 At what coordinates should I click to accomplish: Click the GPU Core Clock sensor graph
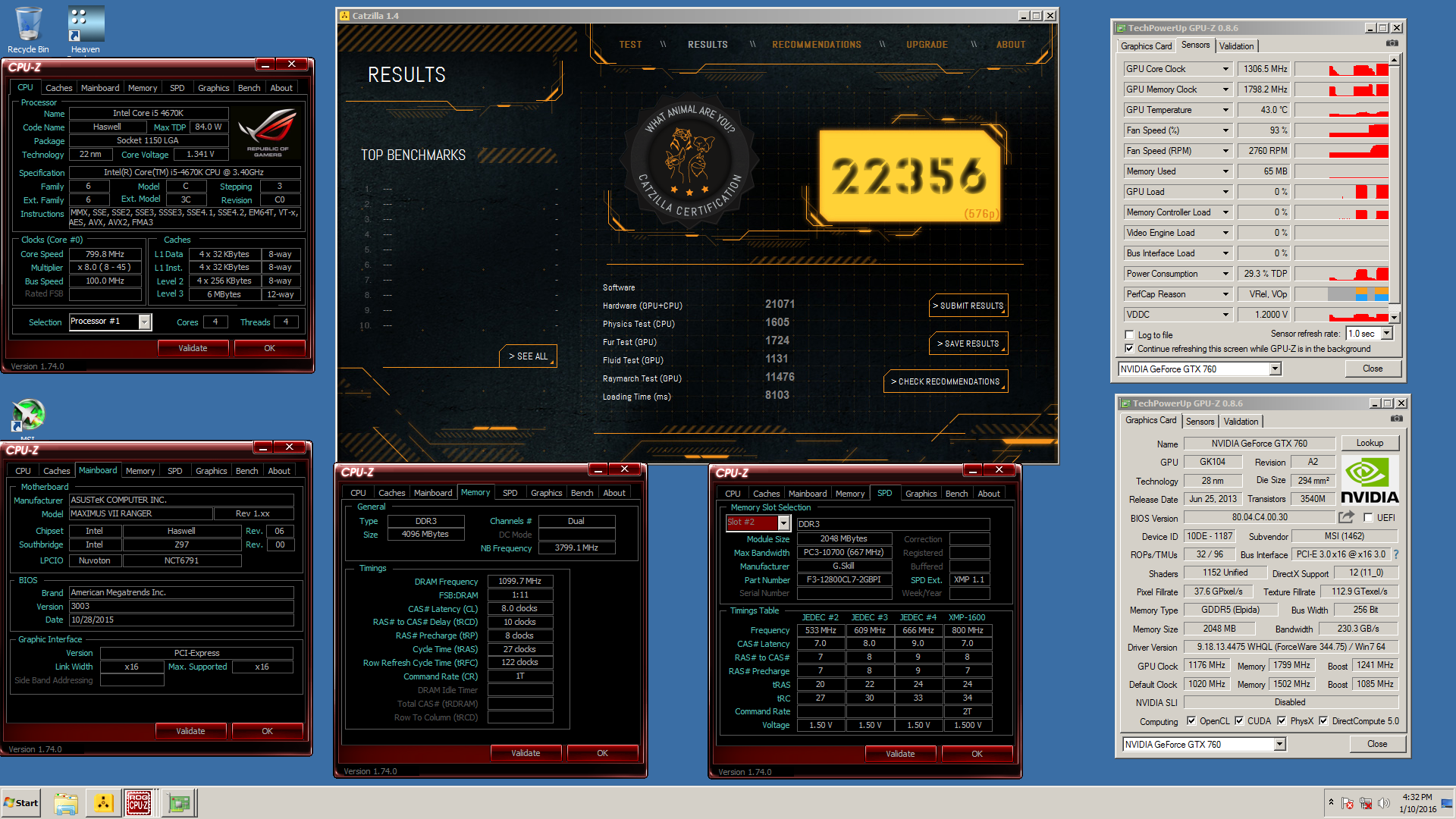1341,69
